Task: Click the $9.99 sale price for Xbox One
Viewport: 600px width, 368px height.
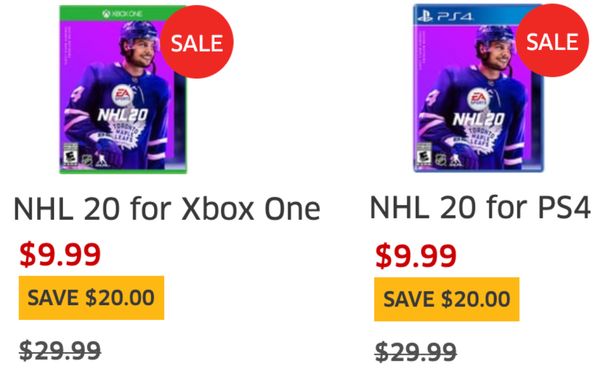Action: coord(60,254)
